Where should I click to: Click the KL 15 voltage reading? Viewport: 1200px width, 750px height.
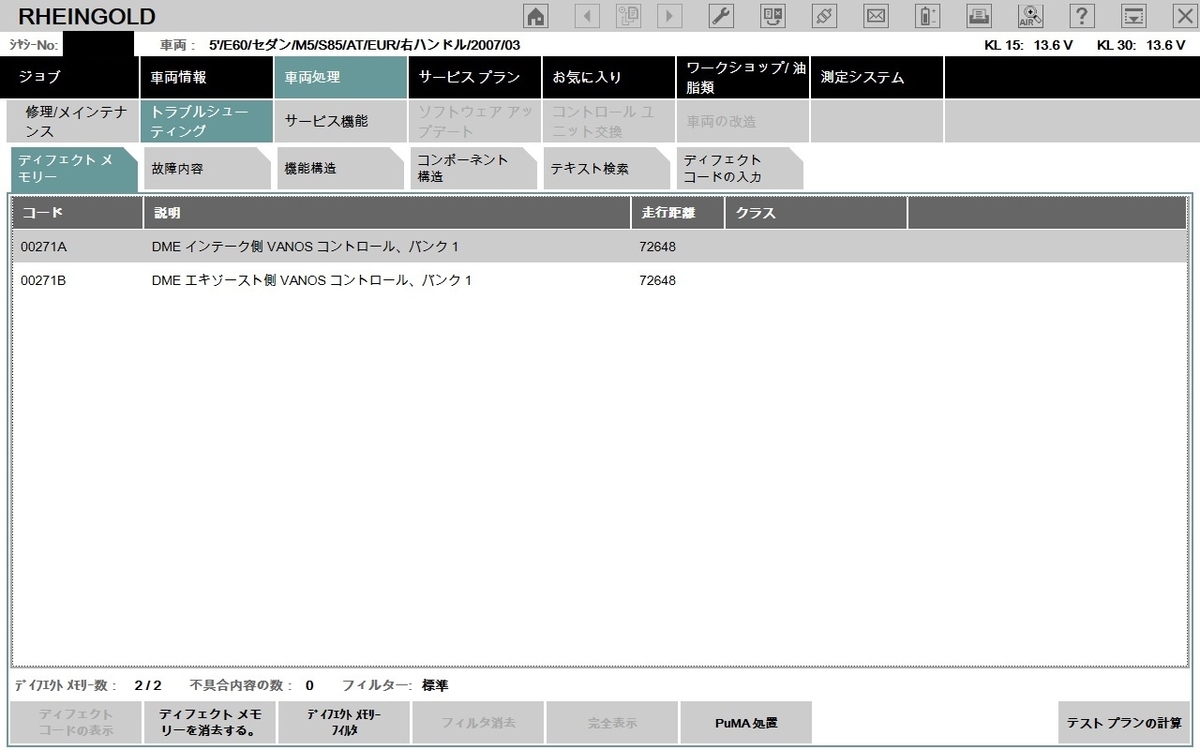pyautogui.click(x=1029, y=45)
